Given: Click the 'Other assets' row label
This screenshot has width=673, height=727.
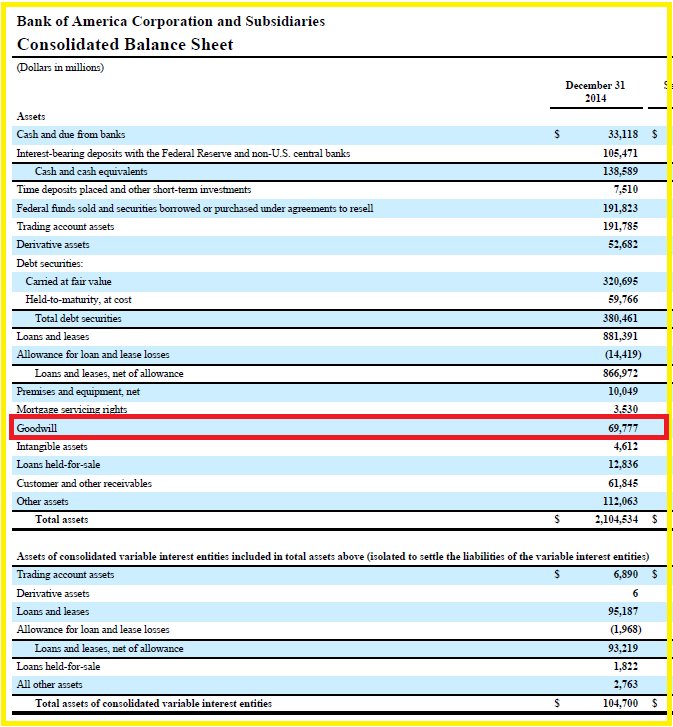Looking at the screenshot, I should (43, 501).
